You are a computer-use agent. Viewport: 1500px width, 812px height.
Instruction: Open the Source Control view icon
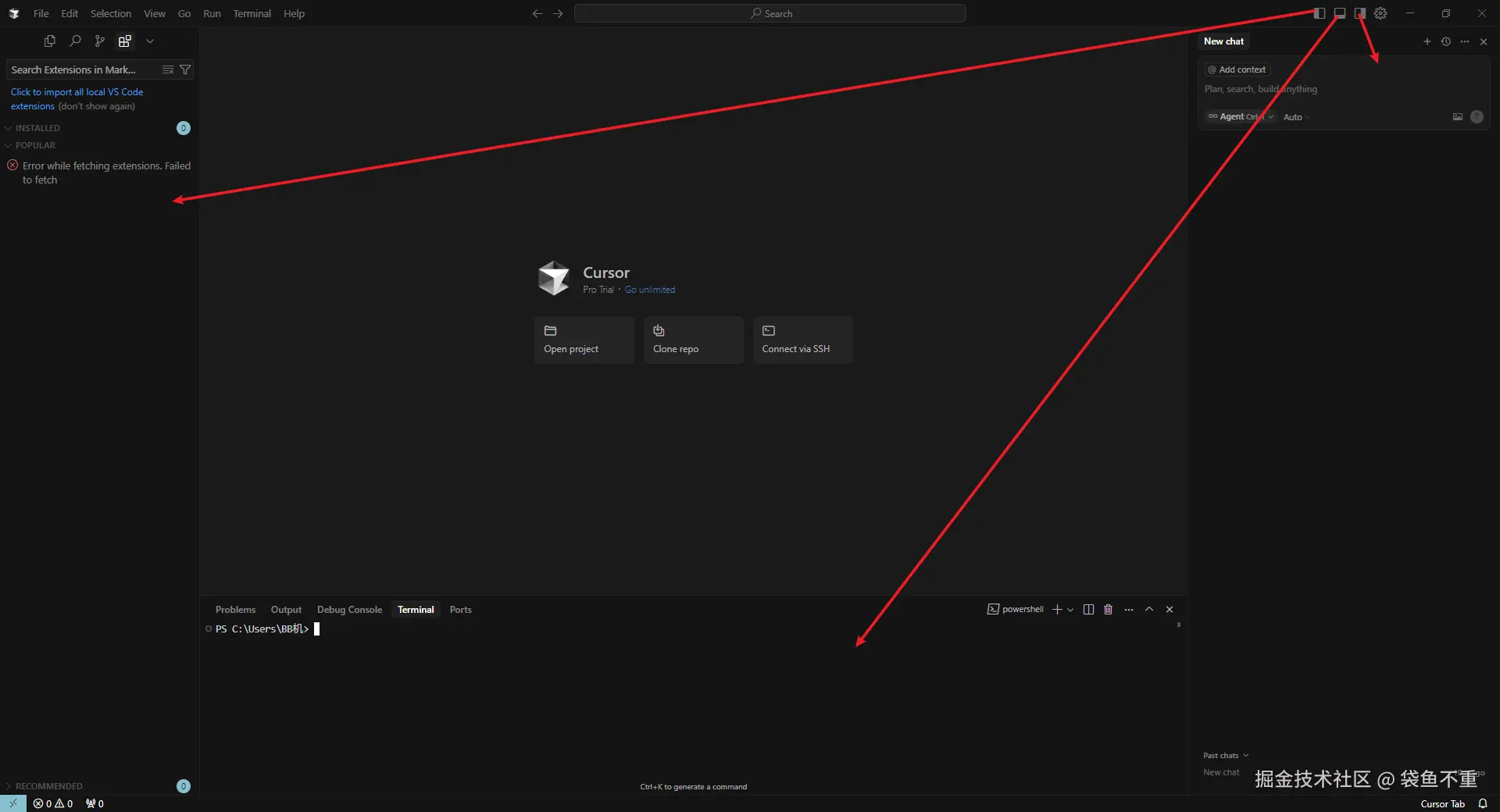click(x=99, y=41)
